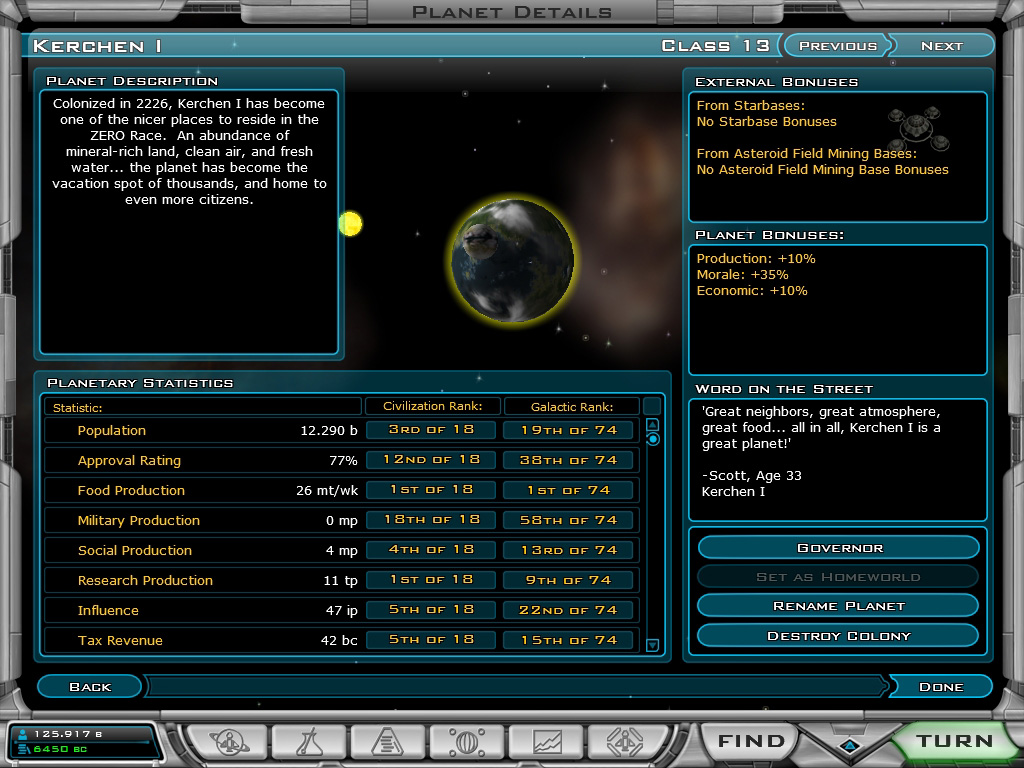Select the Population statistic row

click(x=341, y=430)
